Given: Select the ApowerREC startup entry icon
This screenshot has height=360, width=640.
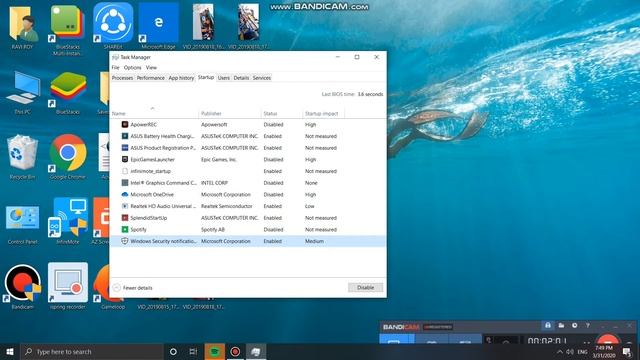Looking at the screenshot, I should (x=125, y=124).
